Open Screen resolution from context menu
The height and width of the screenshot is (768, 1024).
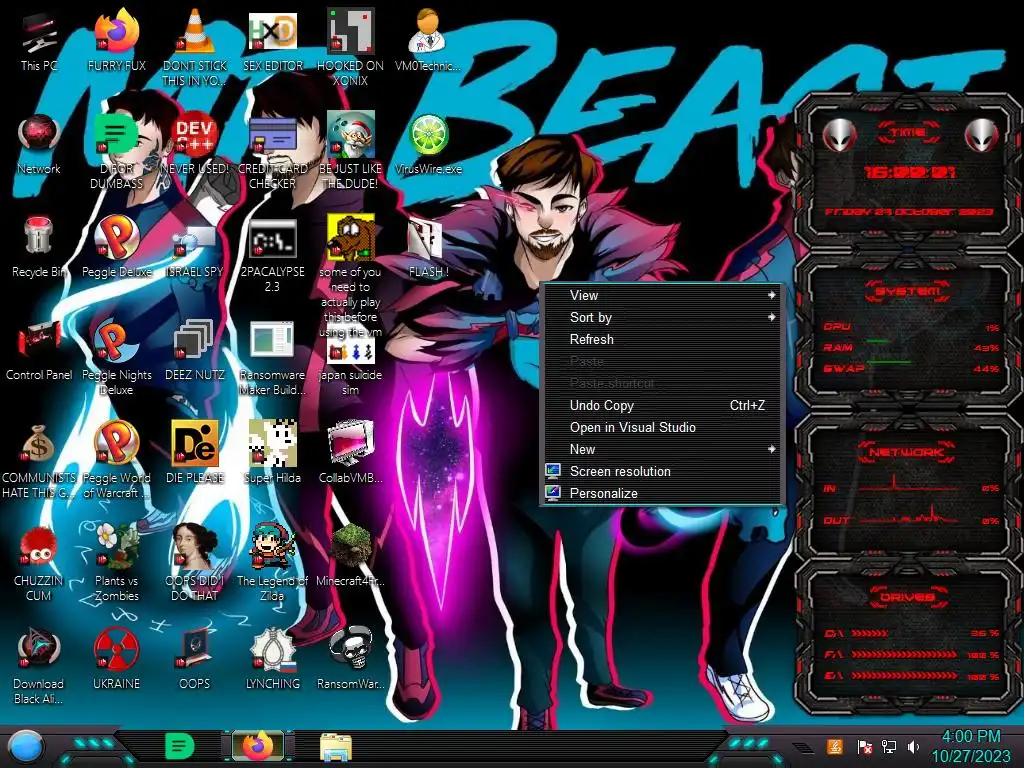coord(662,472)
